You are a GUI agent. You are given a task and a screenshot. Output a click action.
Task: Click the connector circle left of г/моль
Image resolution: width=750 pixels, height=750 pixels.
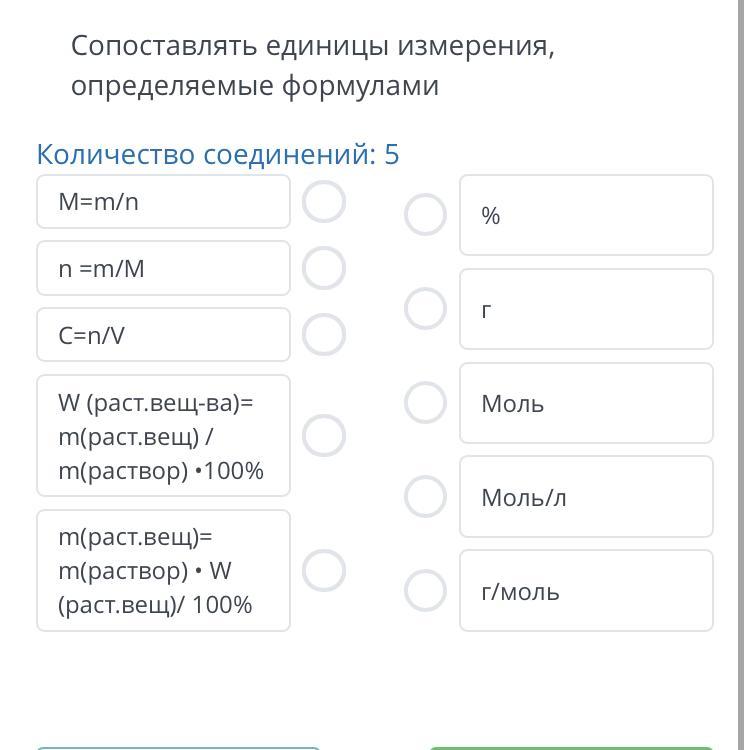tap(425, 591)
